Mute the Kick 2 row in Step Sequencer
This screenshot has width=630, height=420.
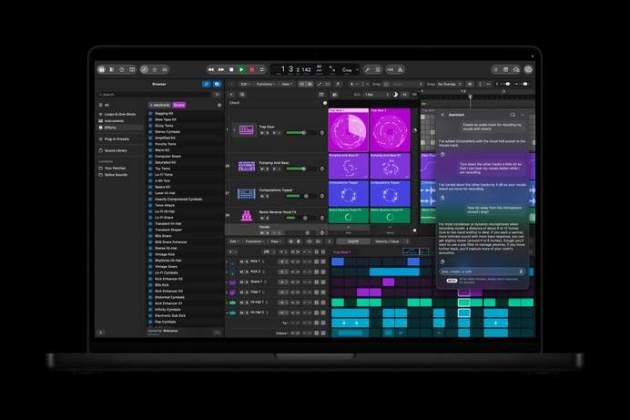[x=241, y=272]
